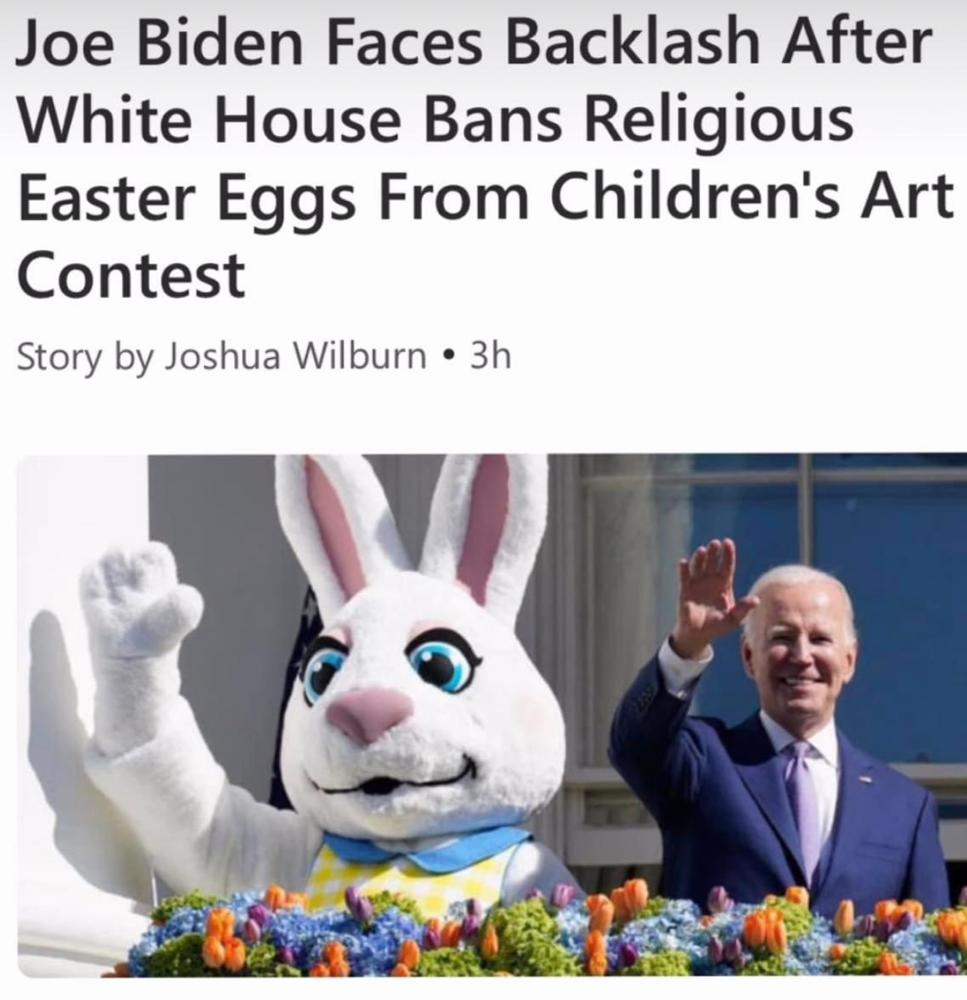Image resolution: width=967 pixels, height=1000 pixels.
Task: Click the flag pin on suit lapel
Action: pos(865,779)
